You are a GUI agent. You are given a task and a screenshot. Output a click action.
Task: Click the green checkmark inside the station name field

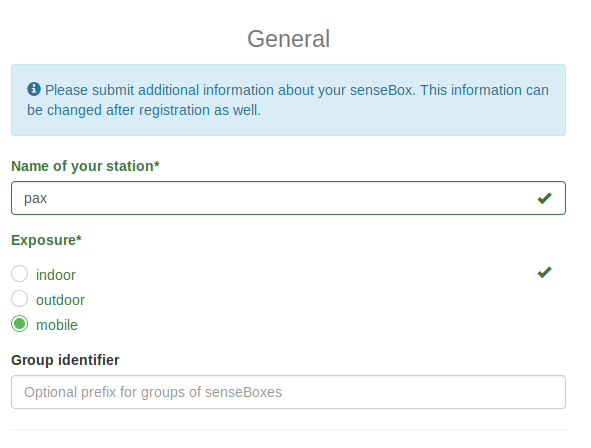pos(544,198)
